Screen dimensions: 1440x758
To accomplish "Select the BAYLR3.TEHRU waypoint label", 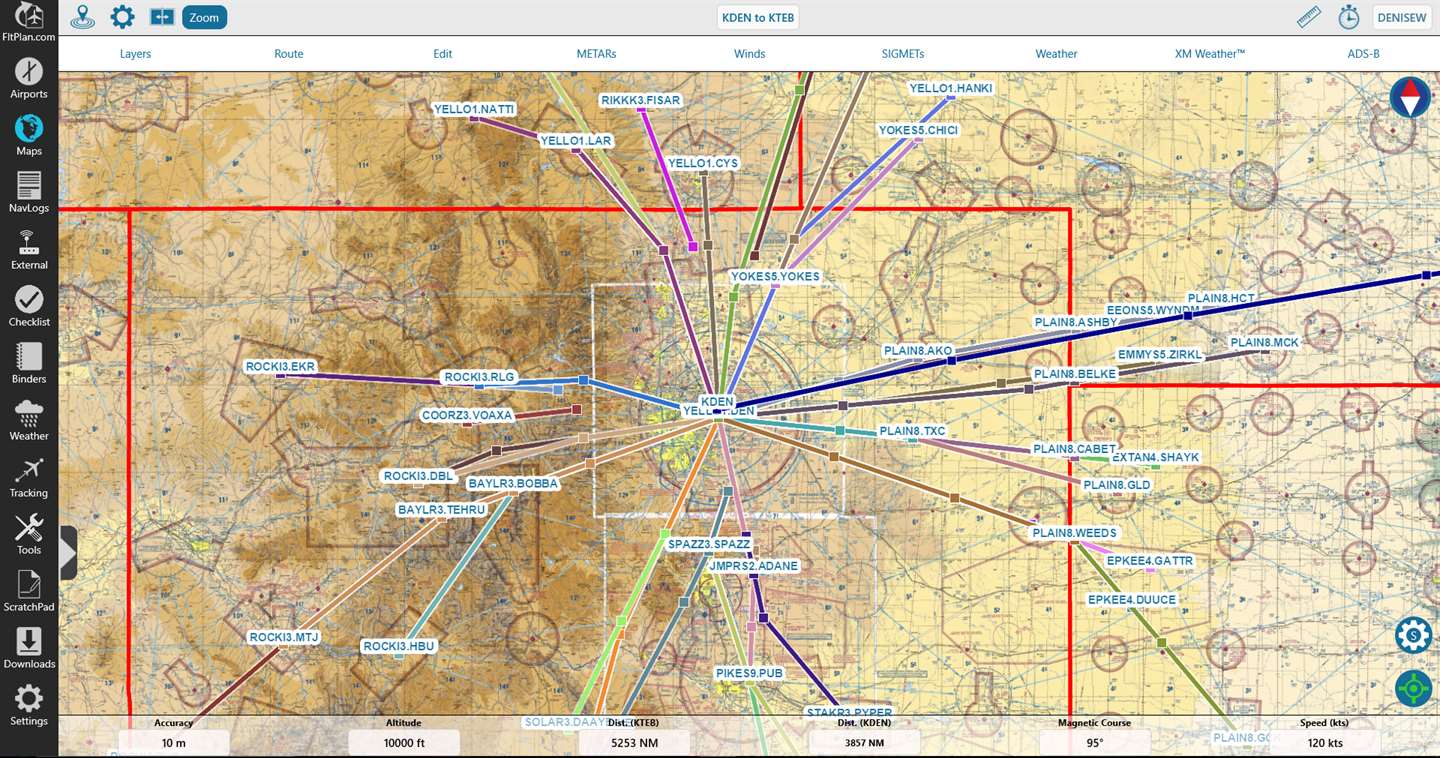I will (441, 510).
